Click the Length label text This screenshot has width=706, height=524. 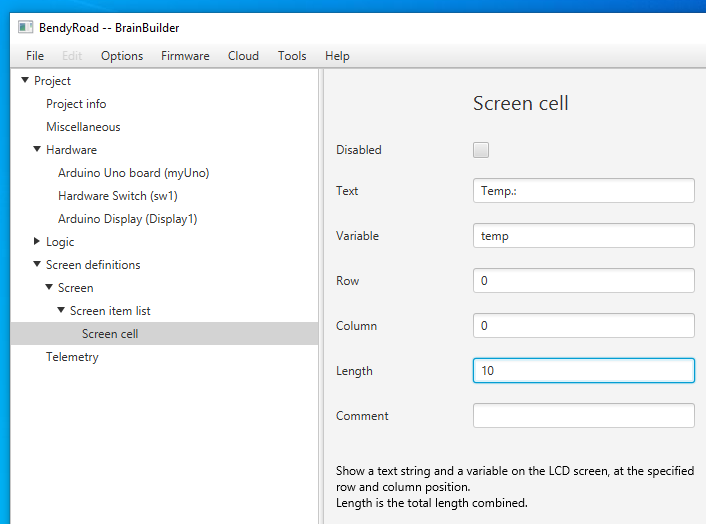(x=354, y=371)
